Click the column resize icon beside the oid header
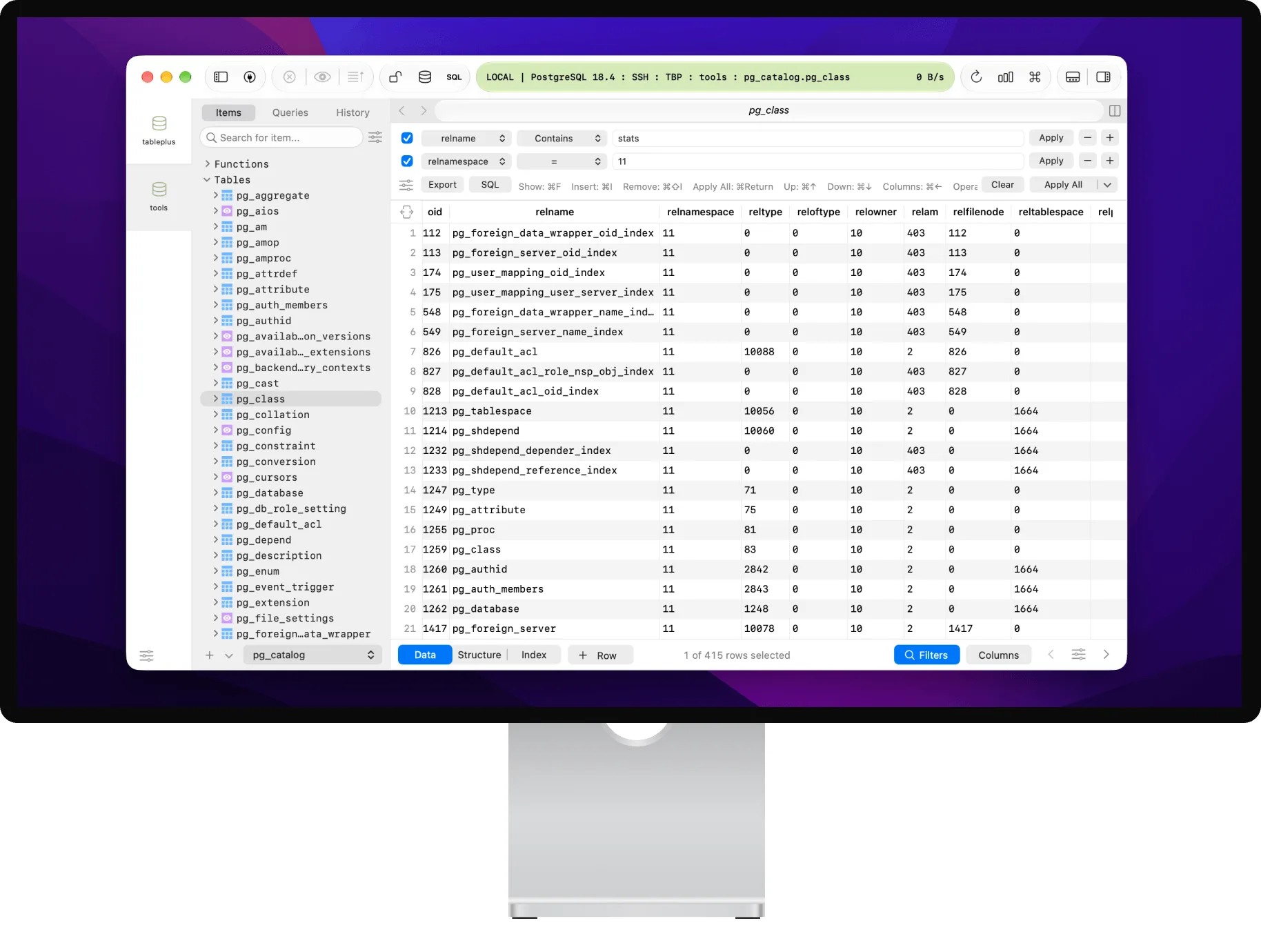Screen dimensions: 1261x952 pyautogui.click(x=407, y=212)
